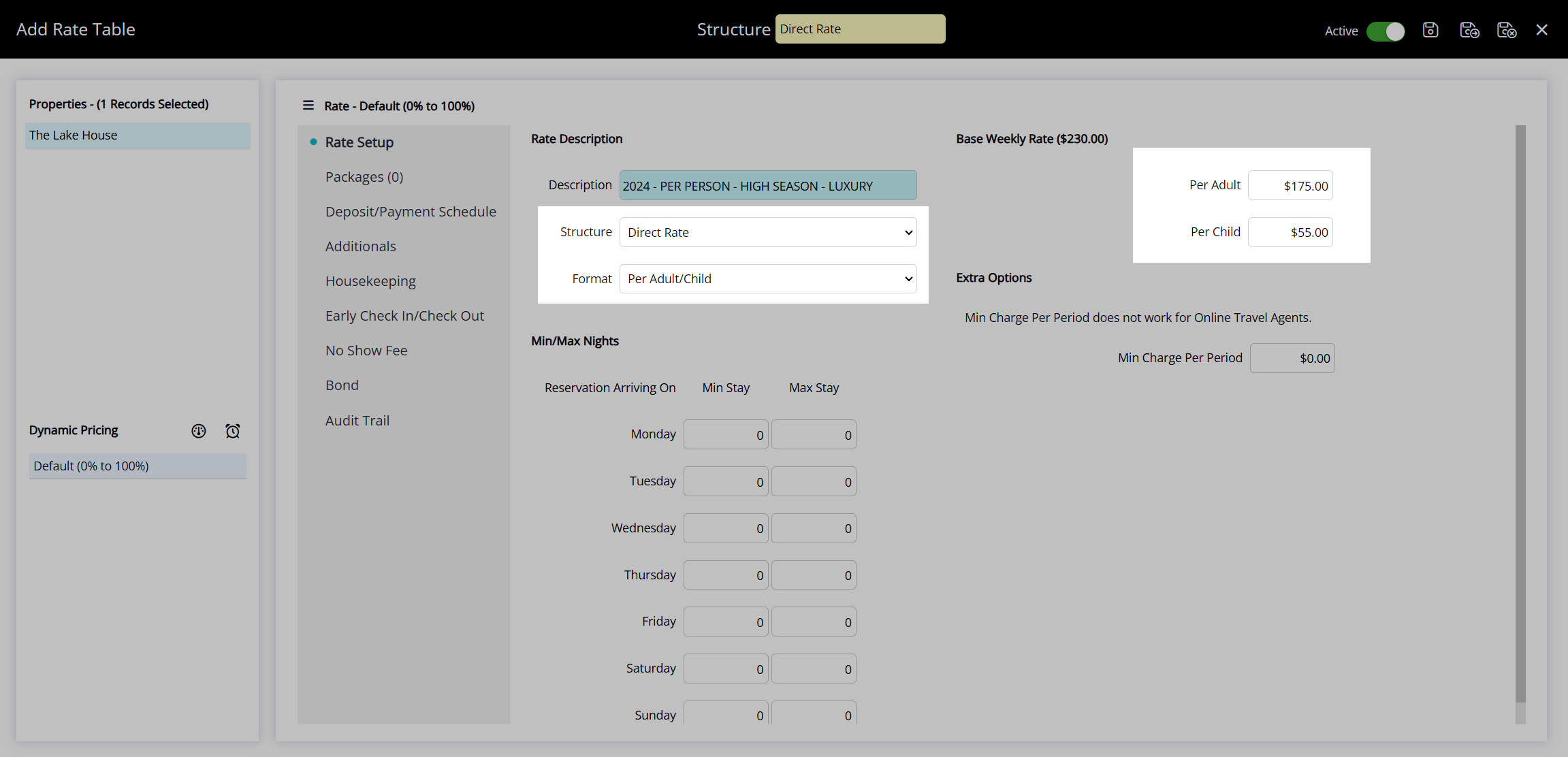Click Sunday Min Stay field
Image resolution: width=1568 pixels, height=757 pixels.
coord(726,713)
